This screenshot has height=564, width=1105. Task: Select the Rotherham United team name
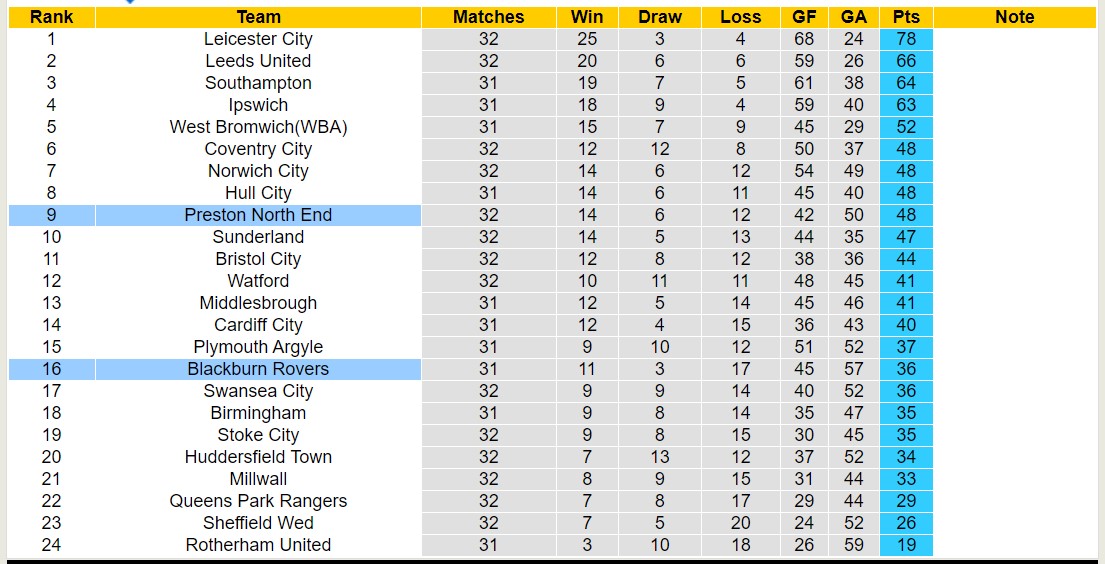click(258, 545)
